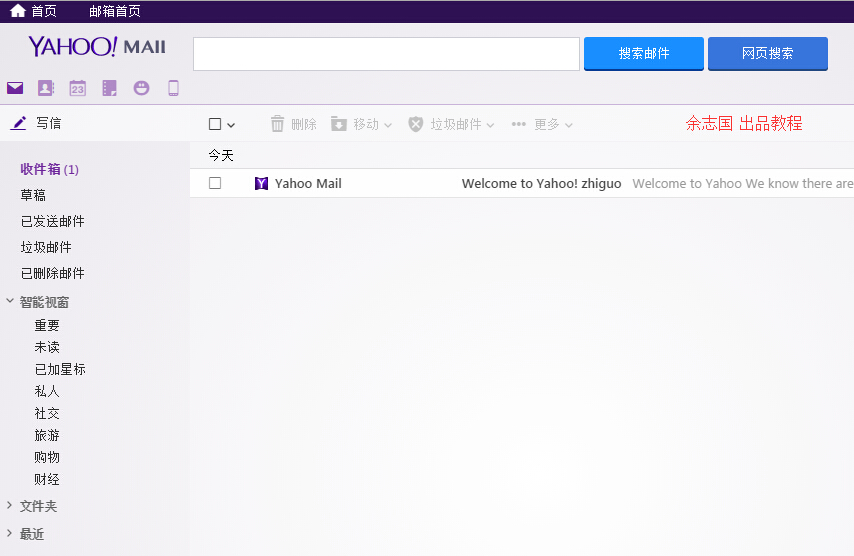Select the 私人 smart view
The height and width of the screenshot is (556, 854).
coord(47,391)
